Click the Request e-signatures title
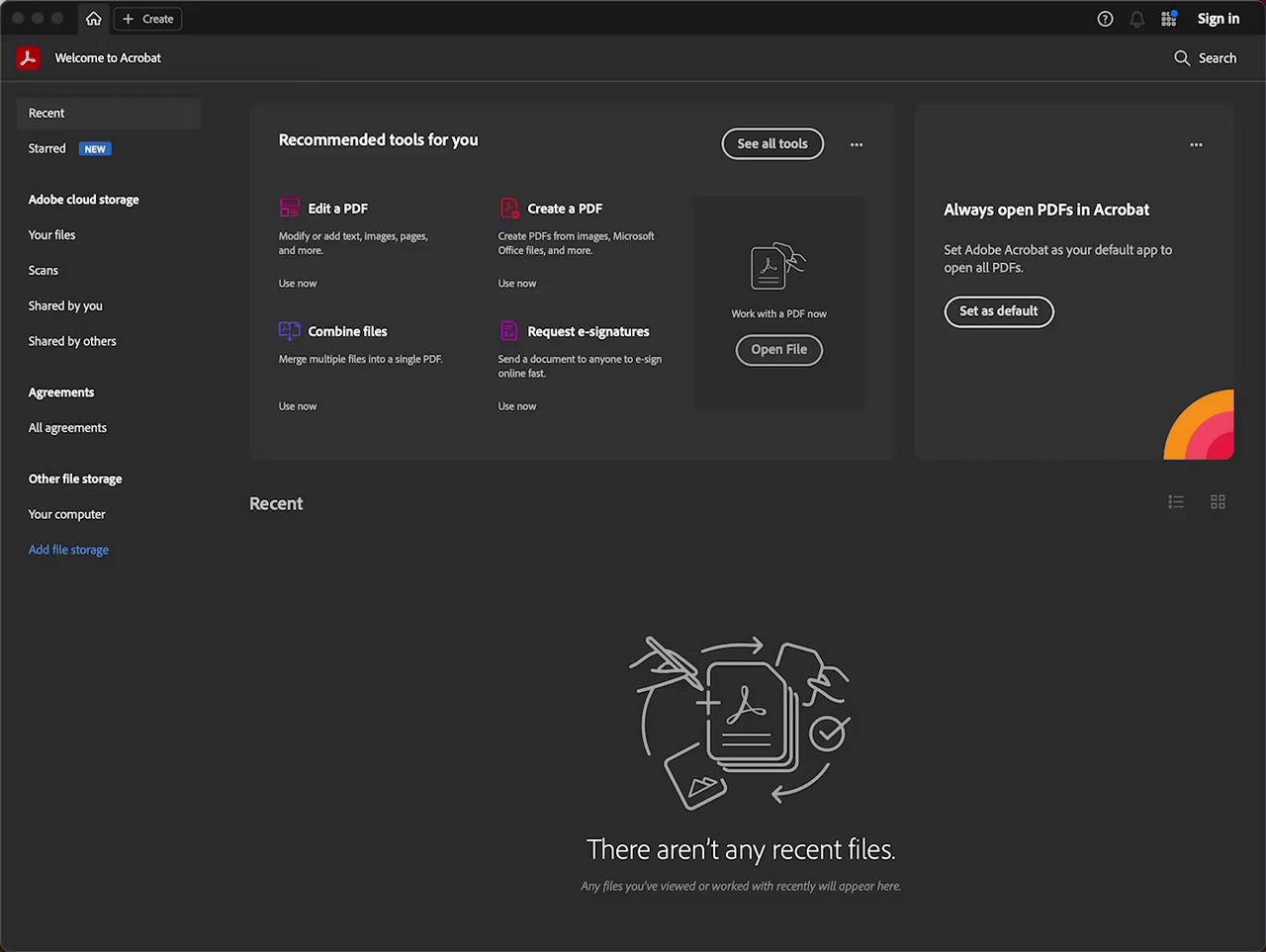The height and width of the screenshot is (952, 1266). [588, 332]
